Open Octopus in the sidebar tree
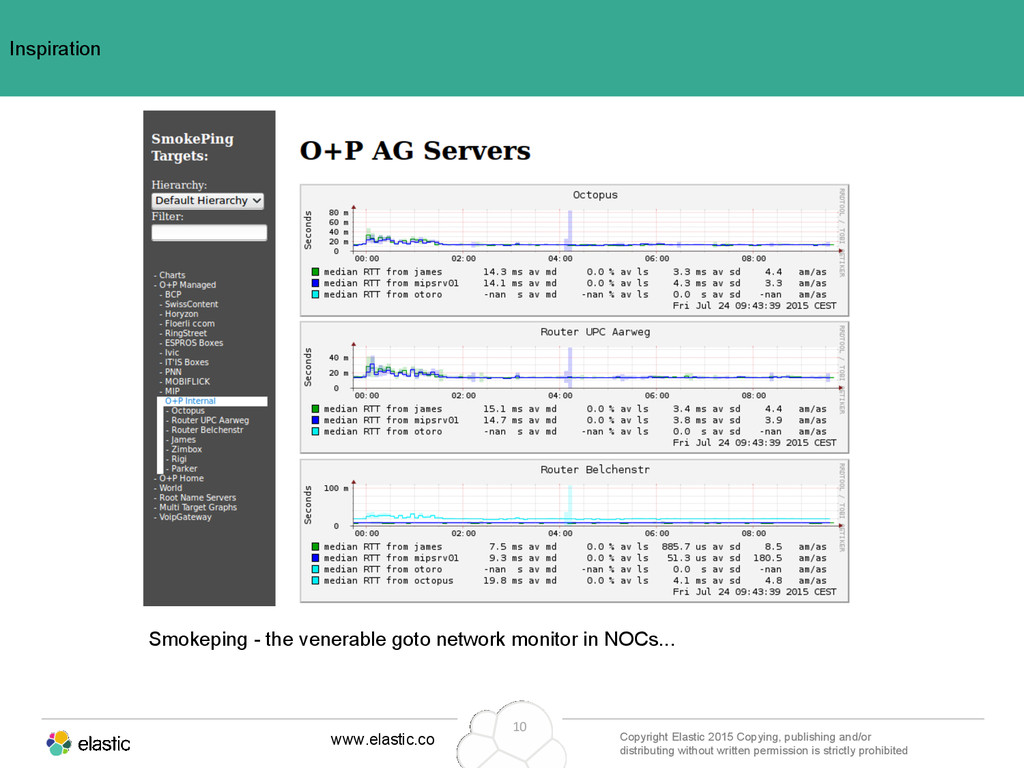Viewport: 1024px width, 768px height. coord(188,411)
